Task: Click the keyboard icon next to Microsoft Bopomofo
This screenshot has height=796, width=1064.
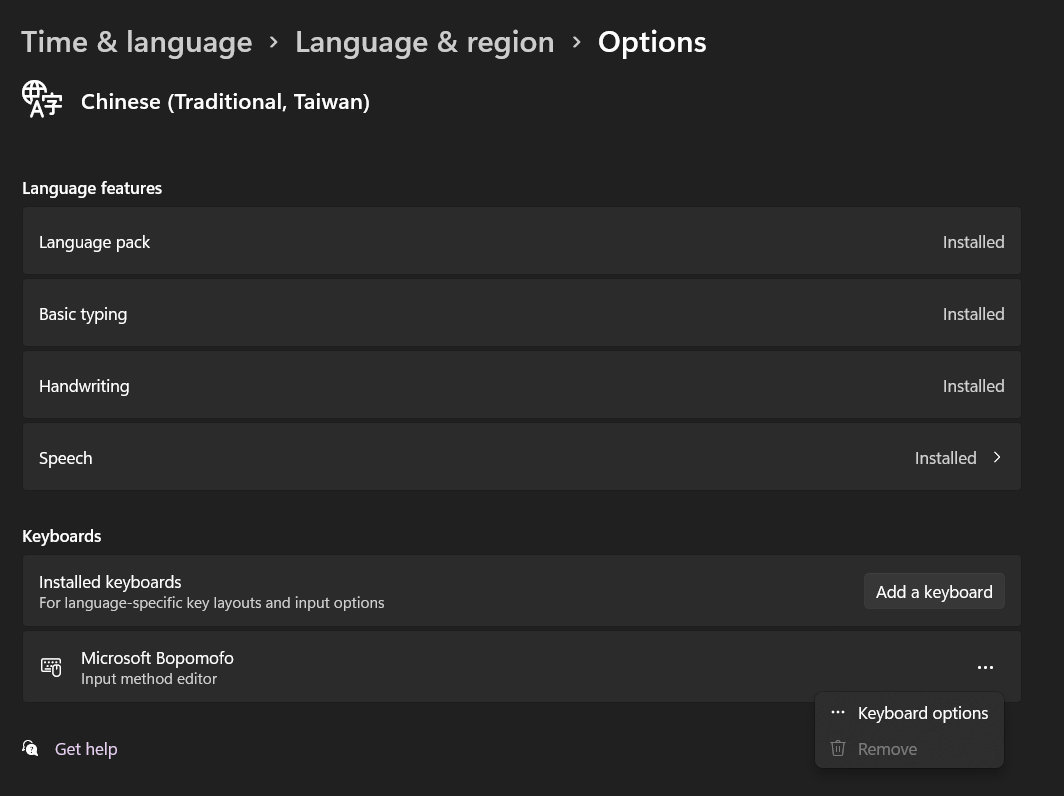Action: point(51,667)
